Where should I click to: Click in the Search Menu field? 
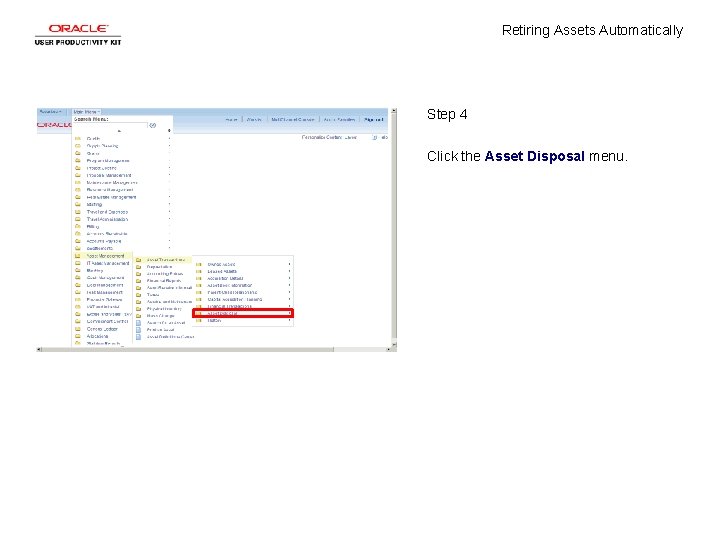111,125
